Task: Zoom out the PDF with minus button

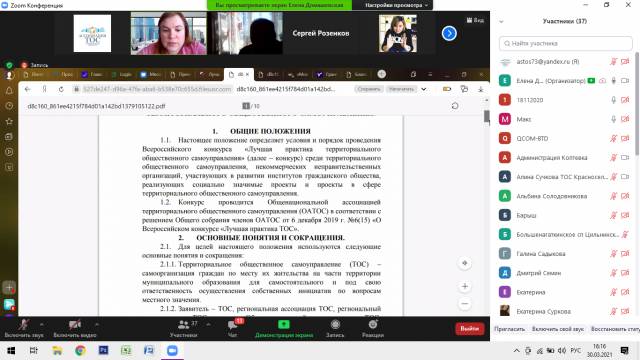Action: pyautogui.click(x=464, y=304)
